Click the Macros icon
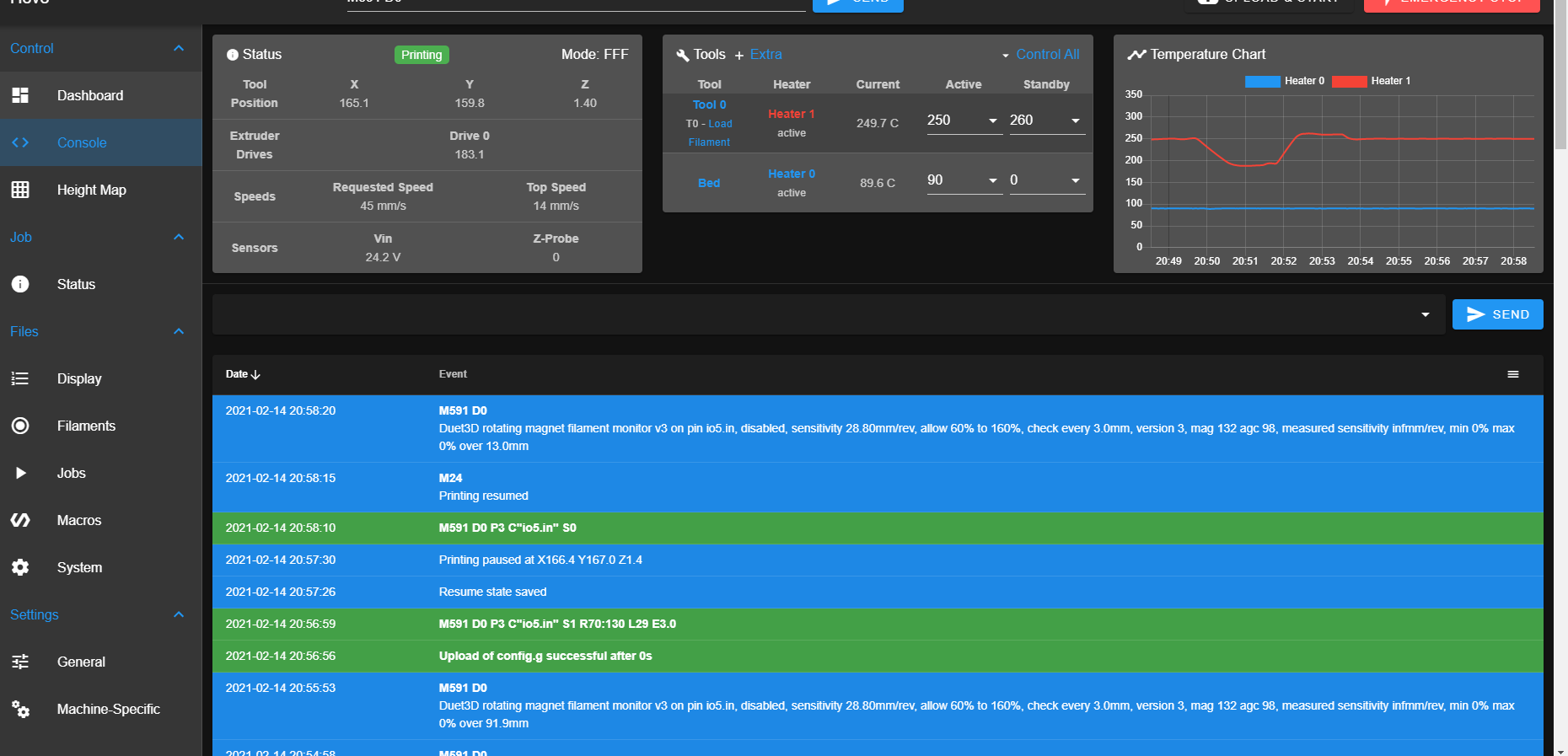 point(20,520)
